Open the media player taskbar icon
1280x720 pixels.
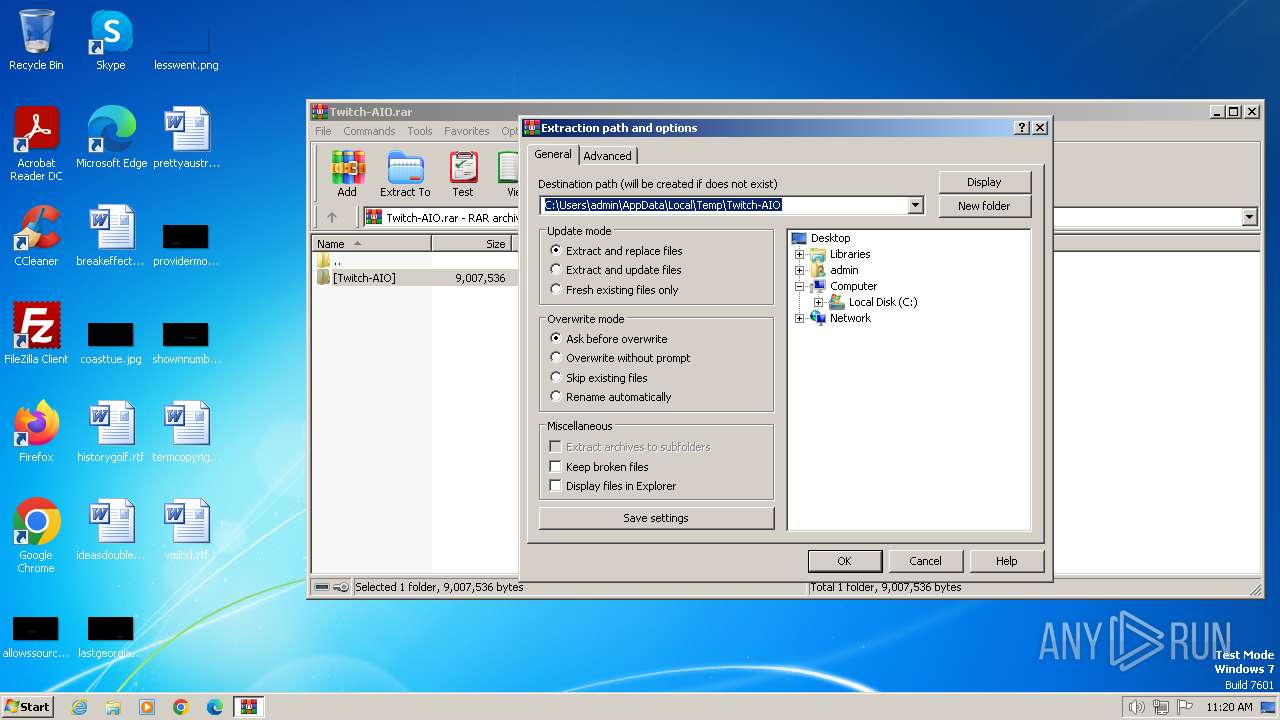[147, 707]
